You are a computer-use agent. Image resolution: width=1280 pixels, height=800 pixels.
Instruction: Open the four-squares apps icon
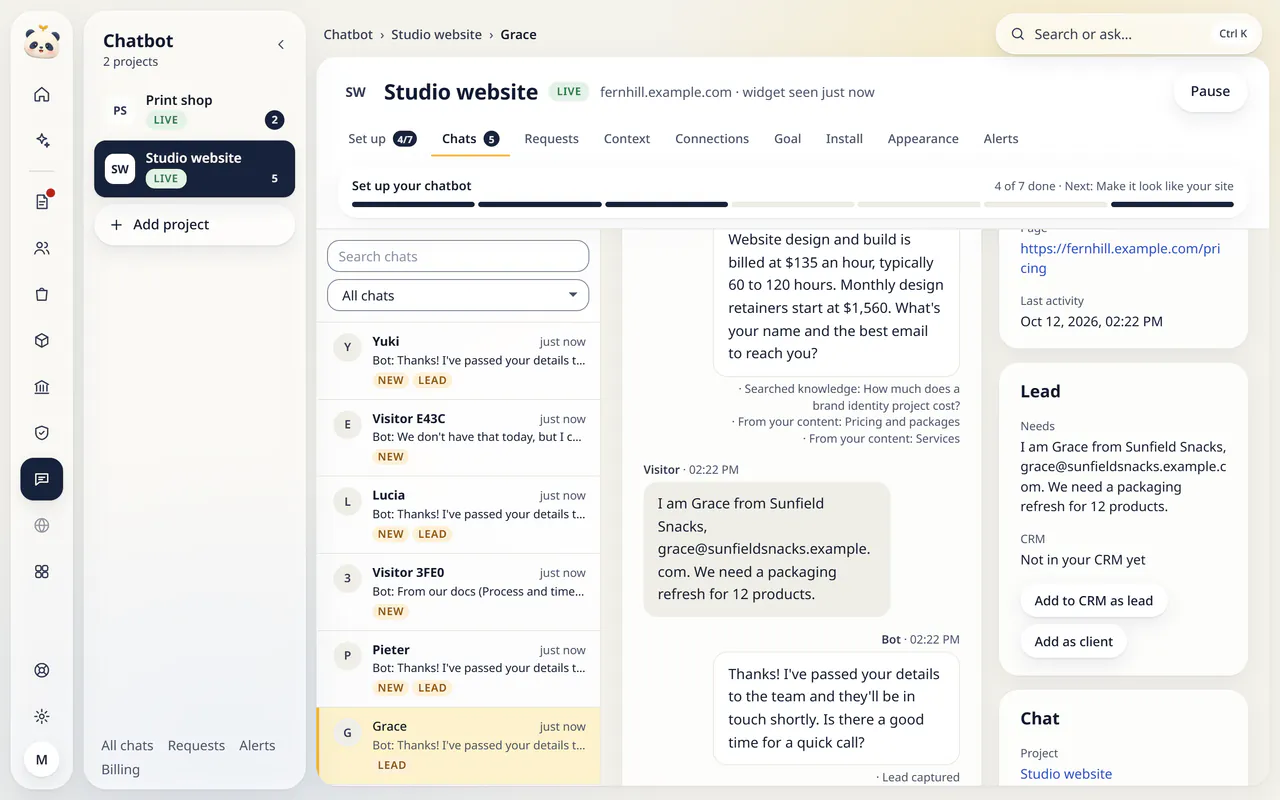42,571
